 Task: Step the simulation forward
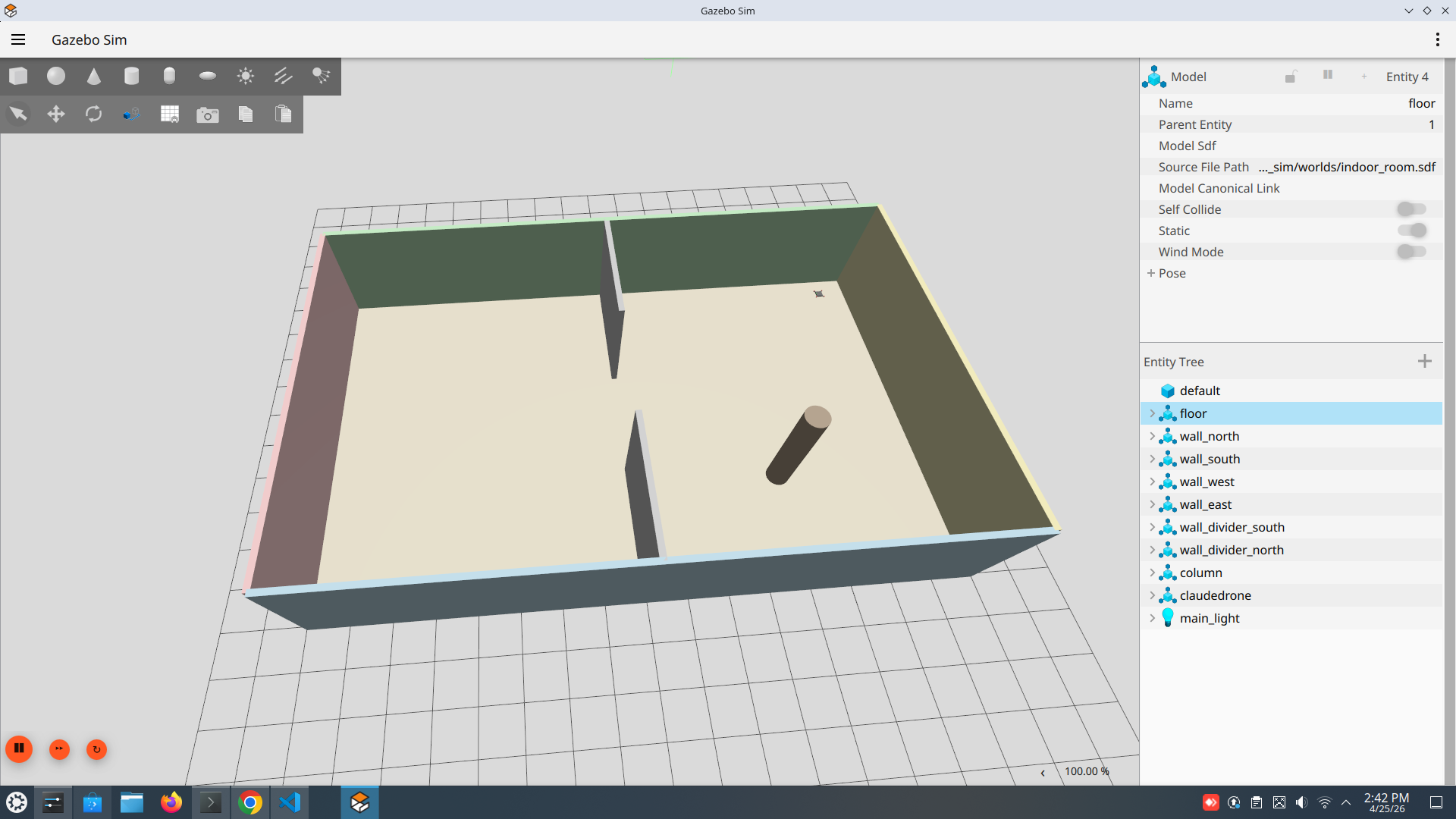59,749
